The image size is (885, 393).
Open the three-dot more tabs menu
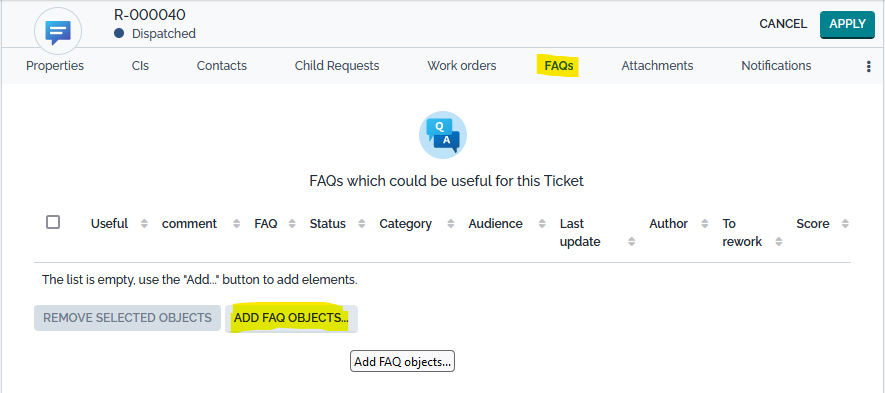coord(869,67)
